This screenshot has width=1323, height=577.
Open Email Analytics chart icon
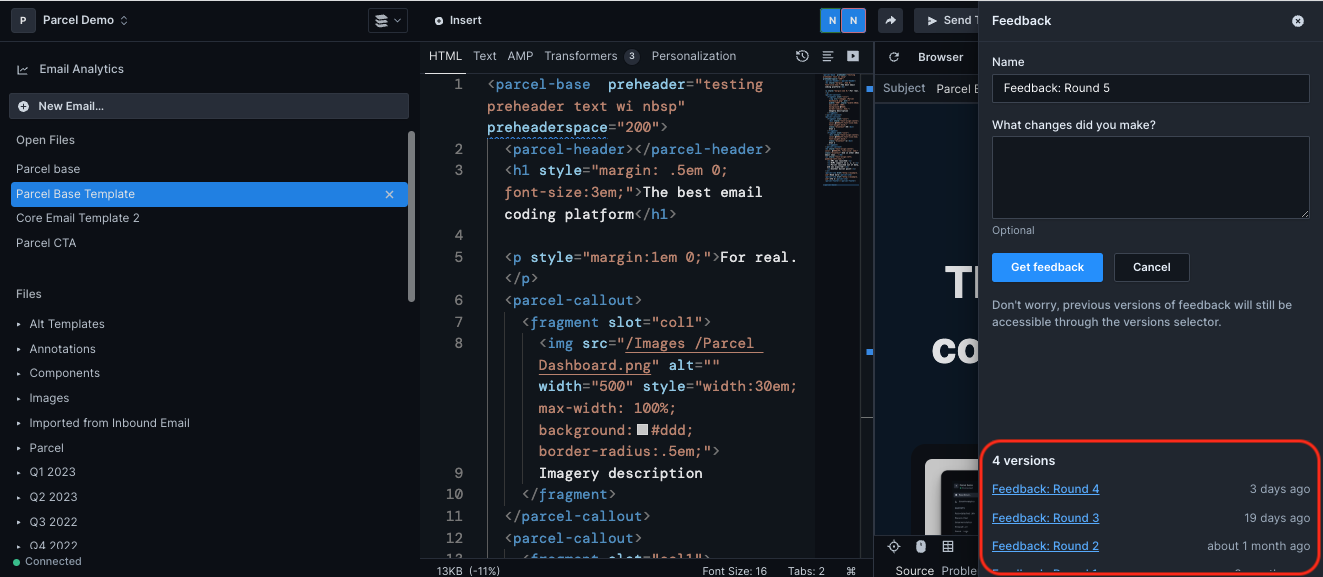(x=23, y=70)
